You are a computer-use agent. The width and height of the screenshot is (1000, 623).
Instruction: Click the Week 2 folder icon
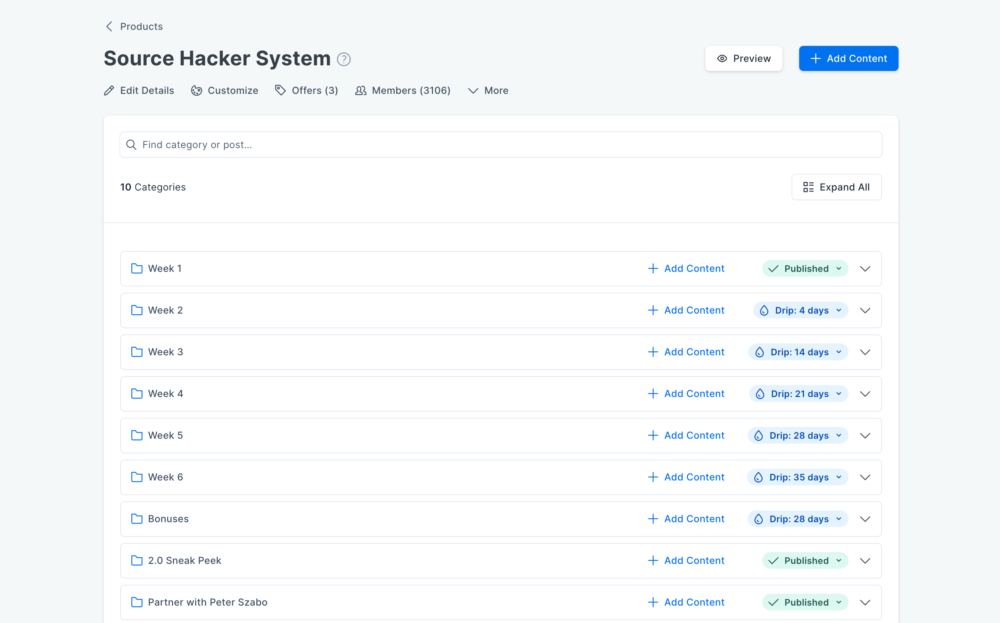click(x=136, y=310)
